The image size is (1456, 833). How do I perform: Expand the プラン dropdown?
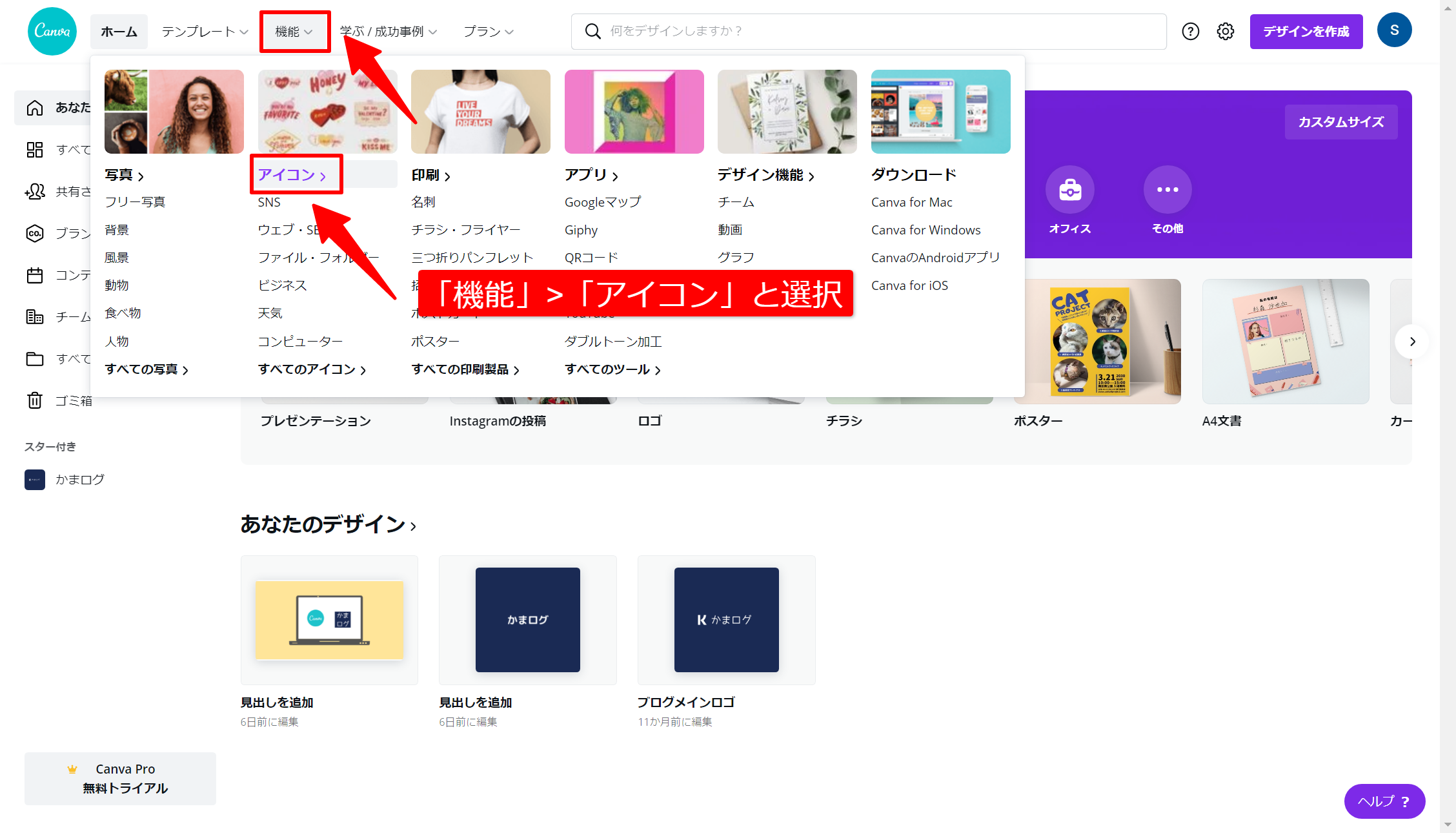pyautogui.click(x=489, y=32)
